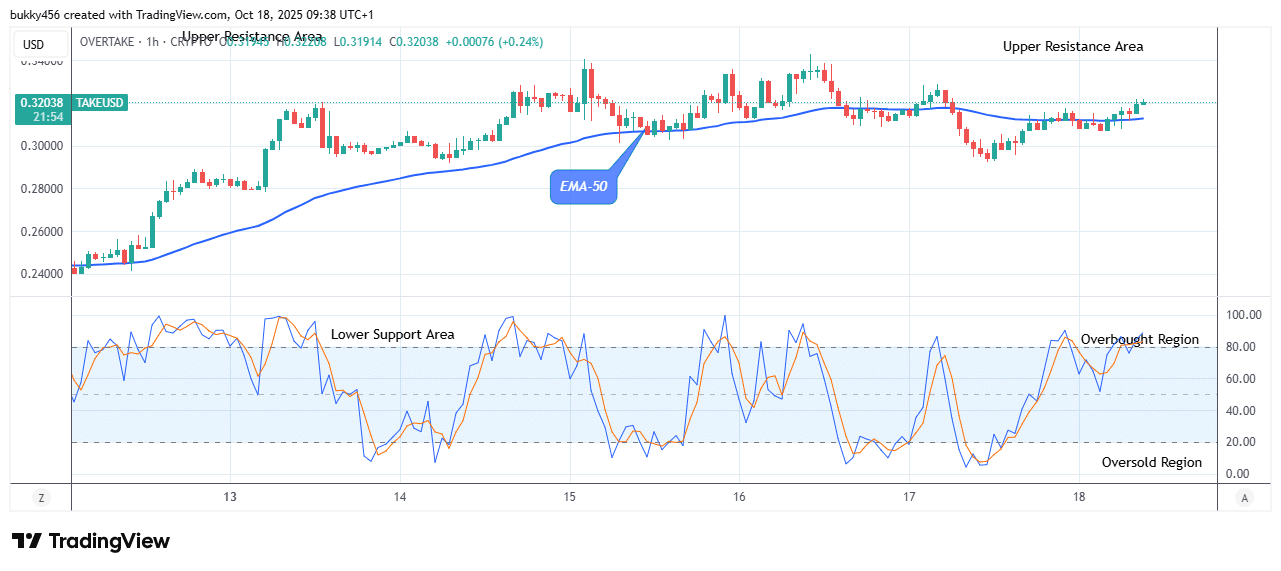The height and width of the screenshot is (571, 1281).
Task: Click the A auto-scale icon button
Action: pos(1244,497)
